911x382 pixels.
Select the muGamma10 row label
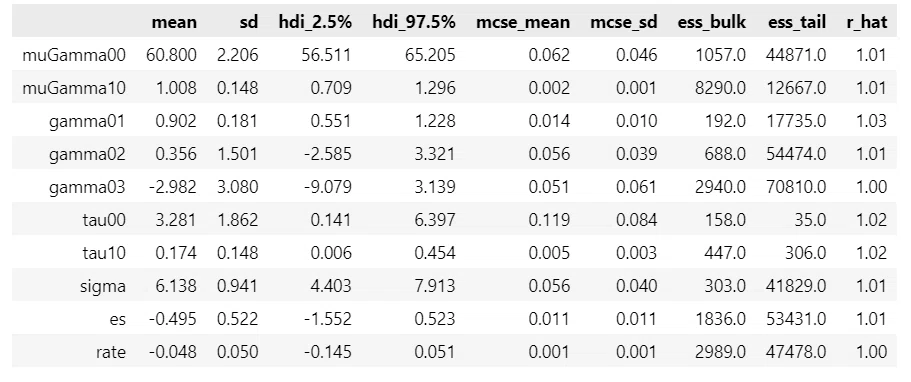click(x=74, y=88)
